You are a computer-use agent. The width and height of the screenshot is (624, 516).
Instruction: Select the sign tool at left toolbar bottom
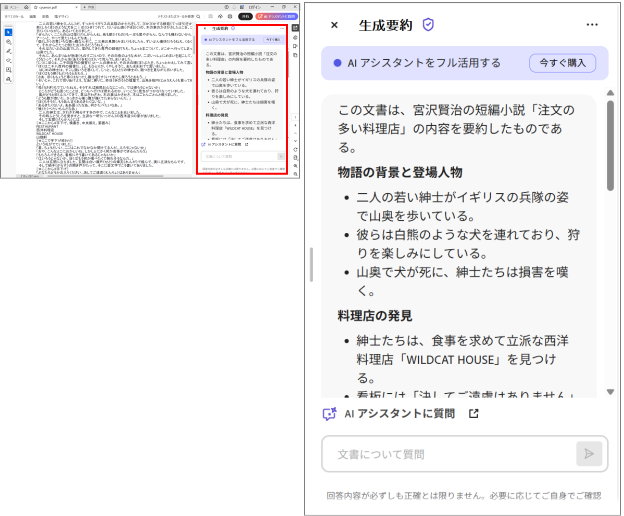point(8,79)
